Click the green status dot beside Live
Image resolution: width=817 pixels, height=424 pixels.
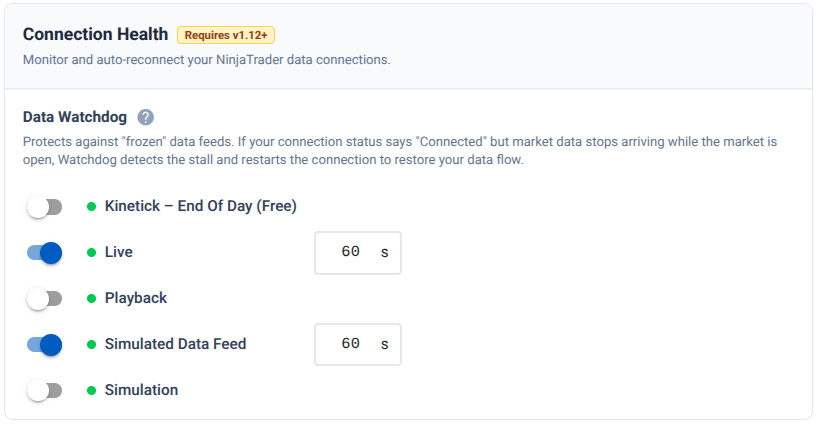click(x=91, y=253)
